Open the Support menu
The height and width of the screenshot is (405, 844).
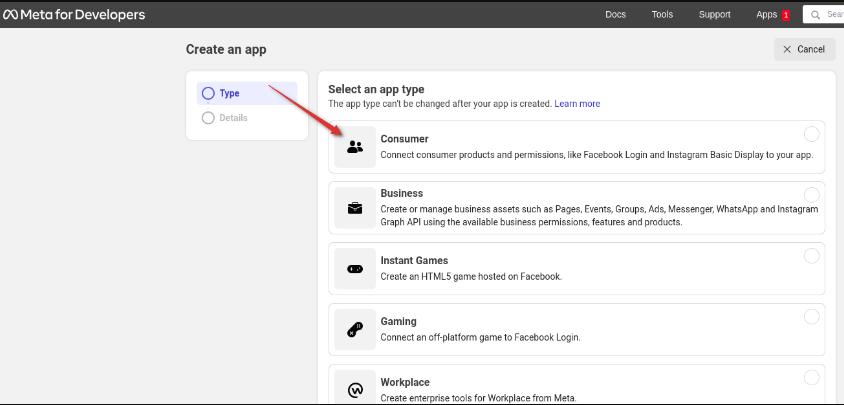pyautogui.click(x=714, y=15)
